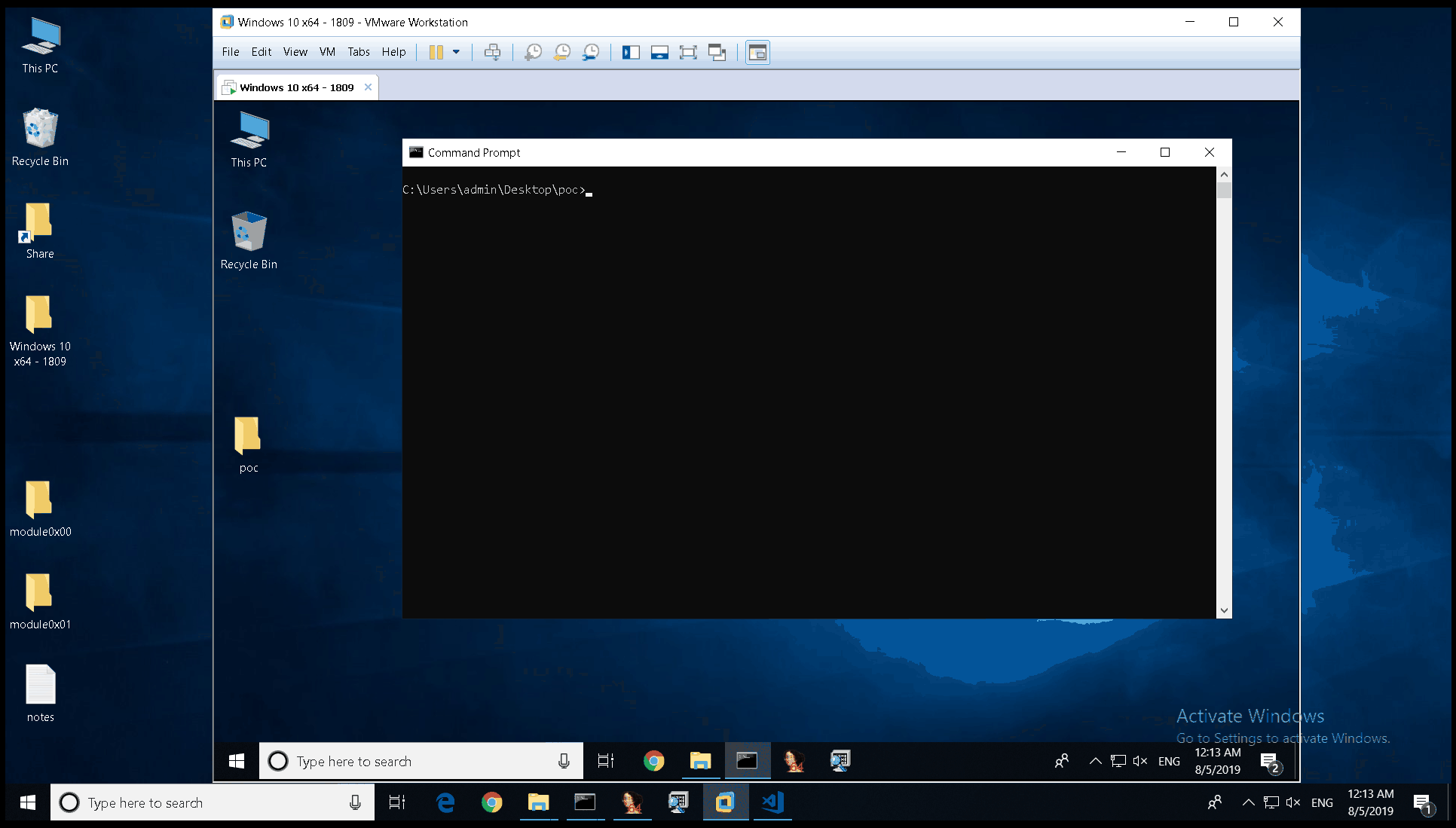Screen dimensions: 1456x828
Task: Show hidden tray icons in guest taskbar
Action: 1095,761
